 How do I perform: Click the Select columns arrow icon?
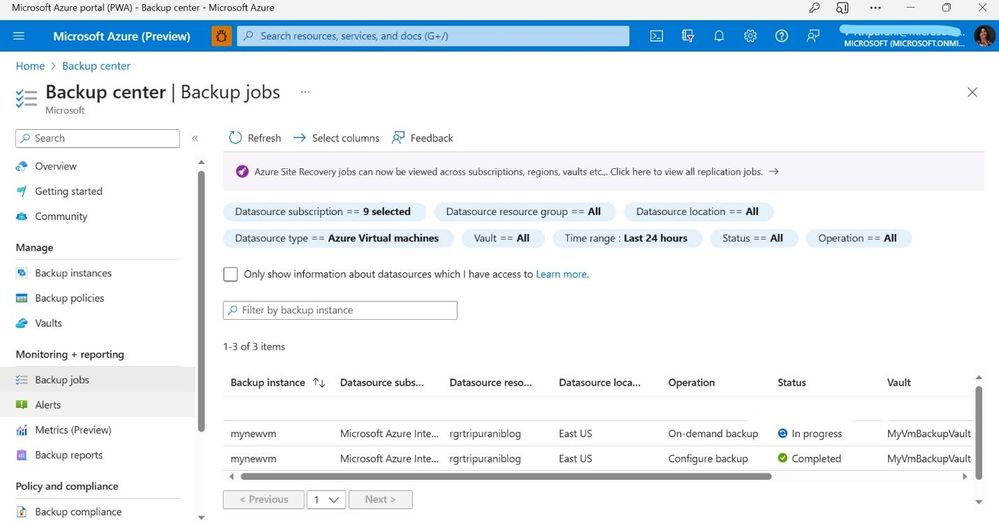299,138
